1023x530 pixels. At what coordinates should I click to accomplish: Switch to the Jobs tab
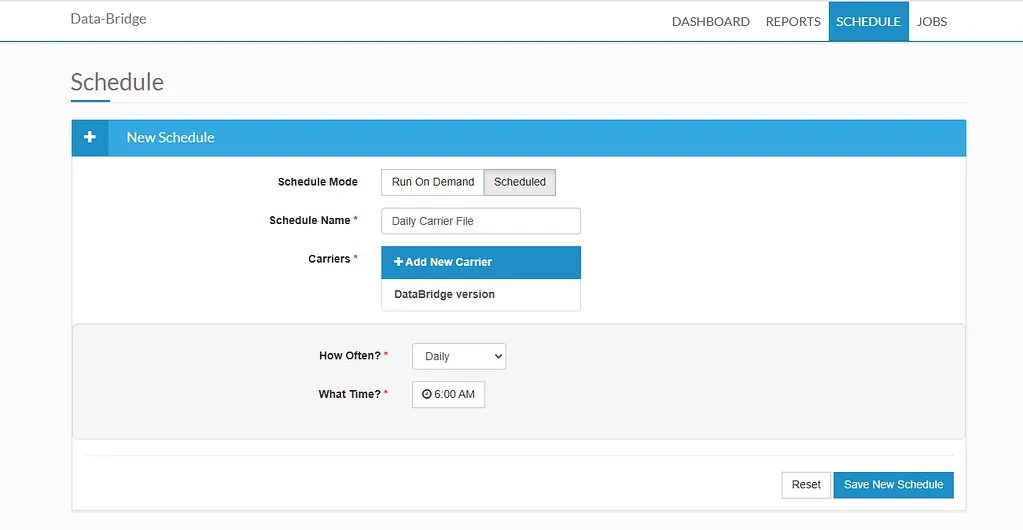pos(932,22)
